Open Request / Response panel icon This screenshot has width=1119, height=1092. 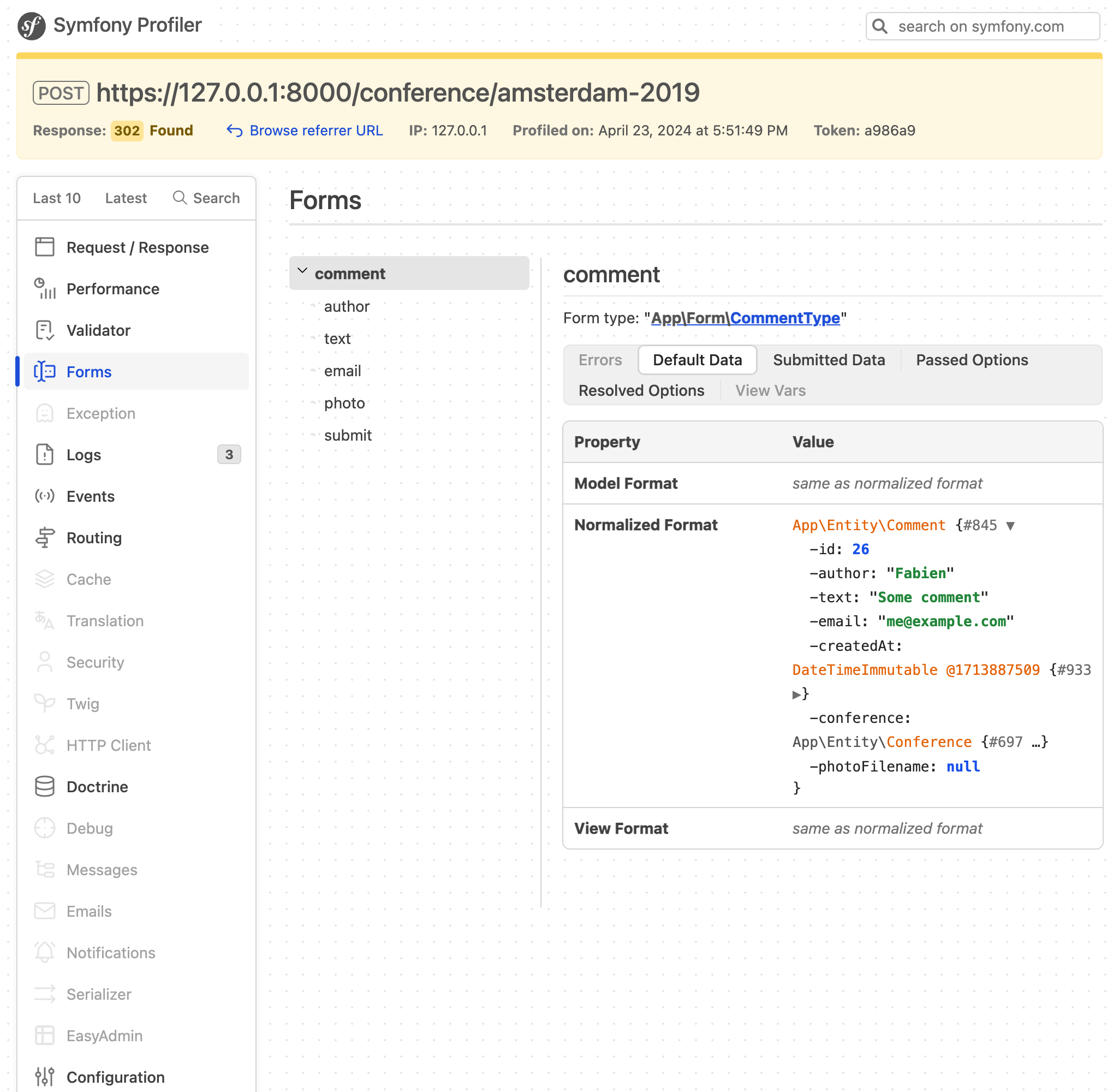click(x=45, y=247)
